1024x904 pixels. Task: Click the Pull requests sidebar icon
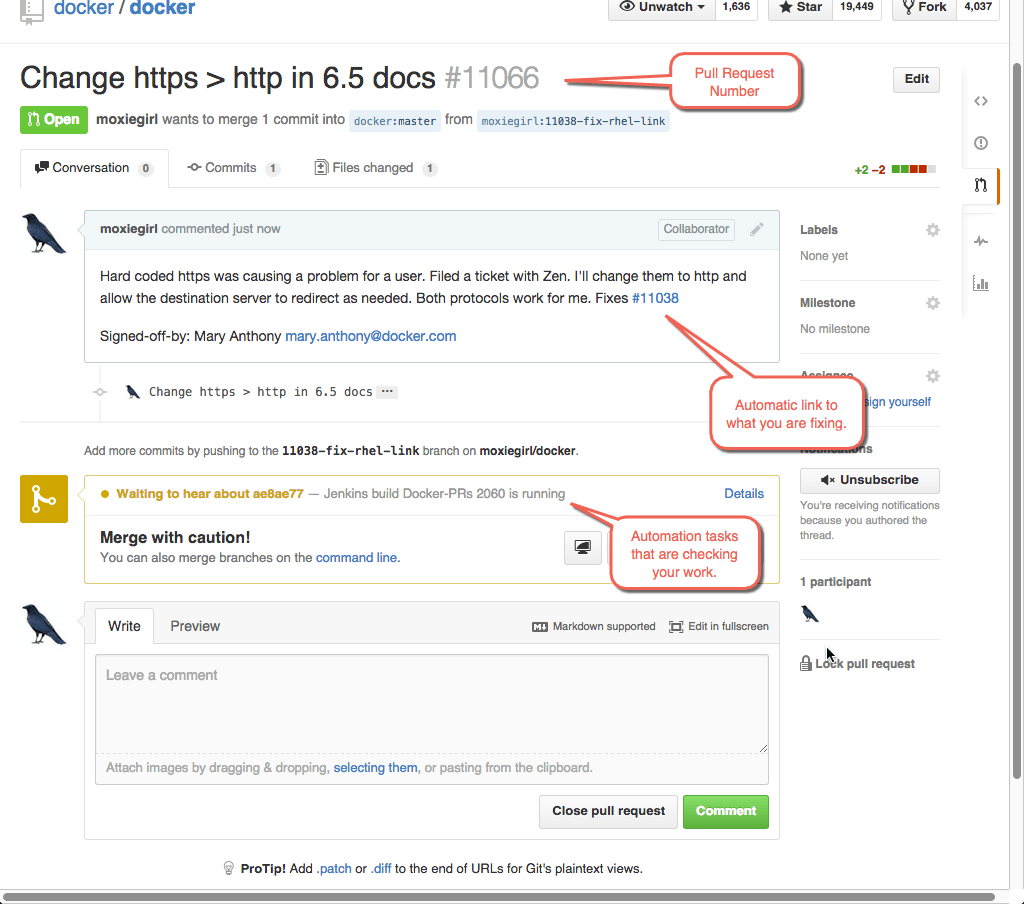[x=980, y=186]
